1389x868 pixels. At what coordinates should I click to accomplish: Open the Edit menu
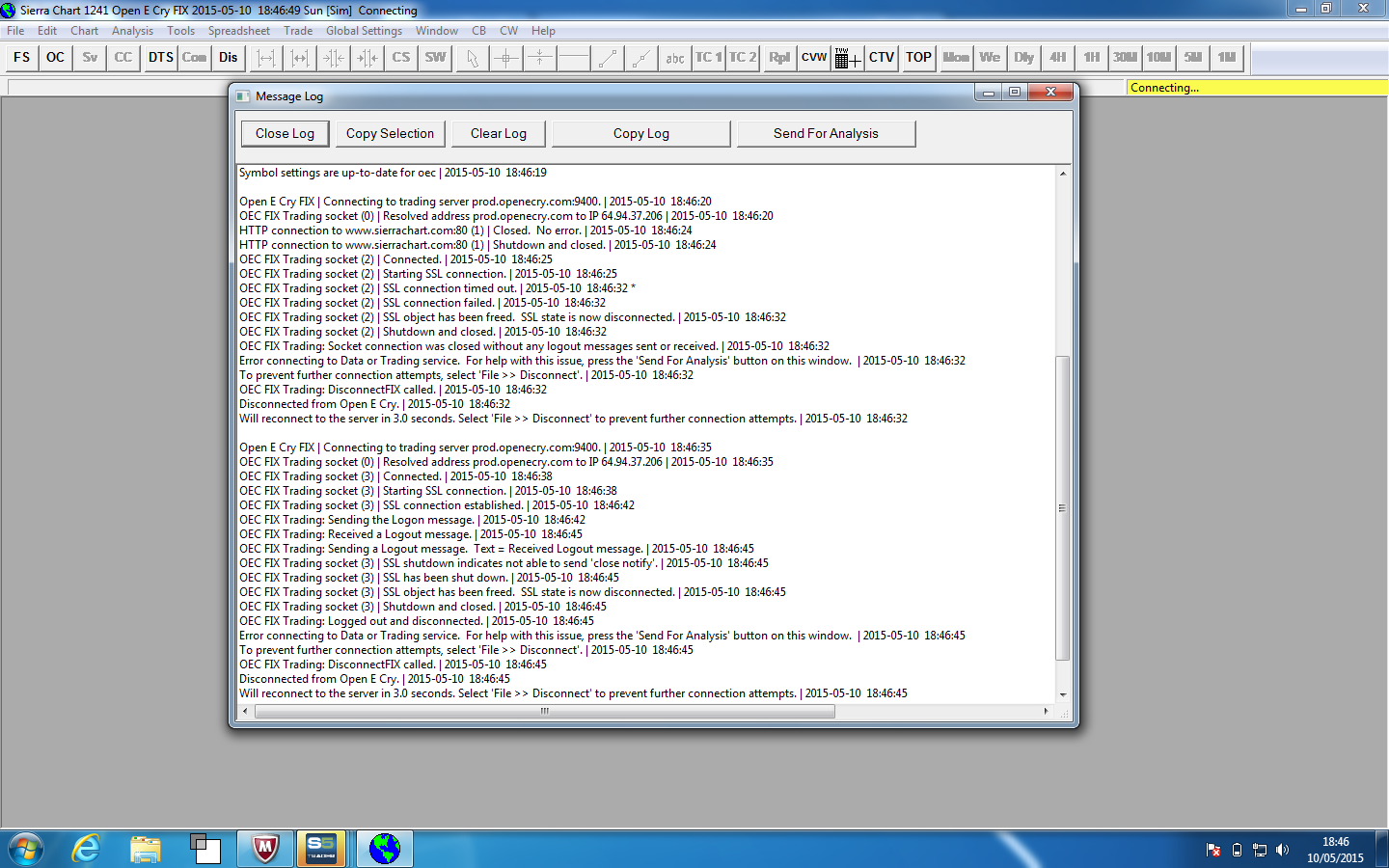pos(47,31)
